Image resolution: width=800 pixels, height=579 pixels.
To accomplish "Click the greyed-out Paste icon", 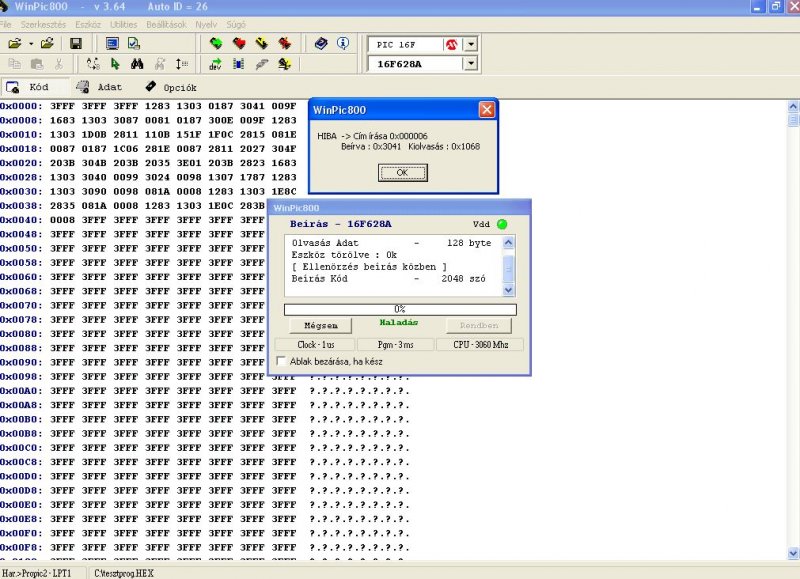I will pyautogui.click(x=37, y=64).
